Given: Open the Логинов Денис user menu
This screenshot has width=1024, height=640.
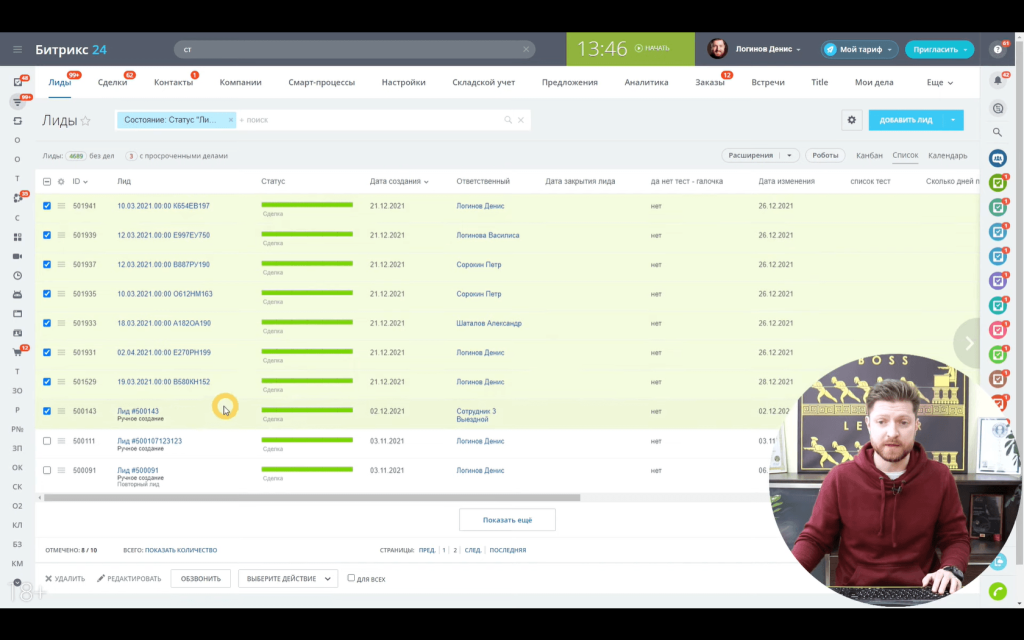Looking at the screenshot, I should click(768, 50).
